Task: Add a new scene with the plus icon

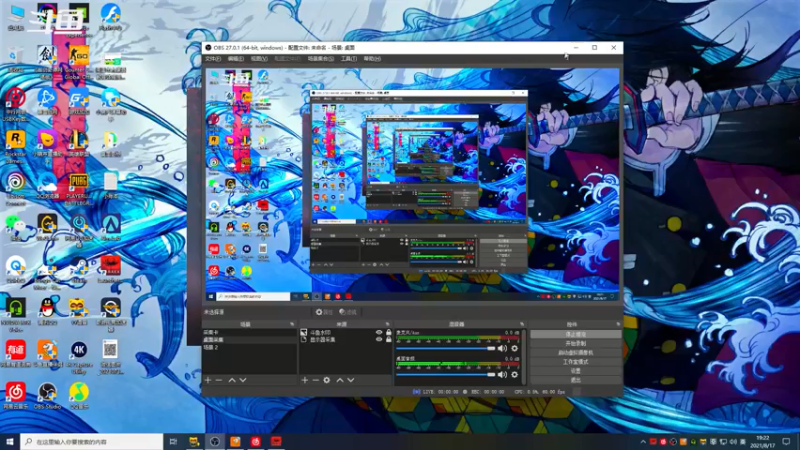Action: [208, 380]
